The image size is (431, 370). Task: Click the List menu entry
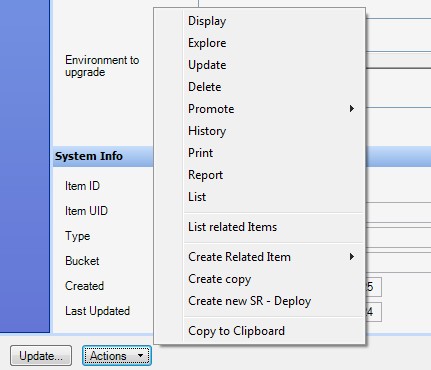tap(259, 197)
